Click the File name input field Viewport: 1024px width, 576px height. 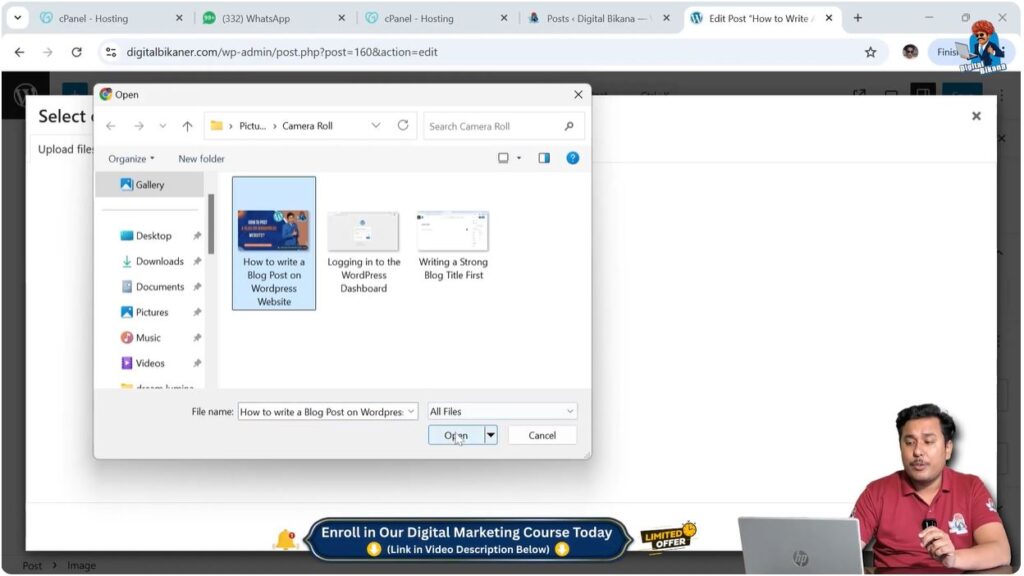coord(322,411)
